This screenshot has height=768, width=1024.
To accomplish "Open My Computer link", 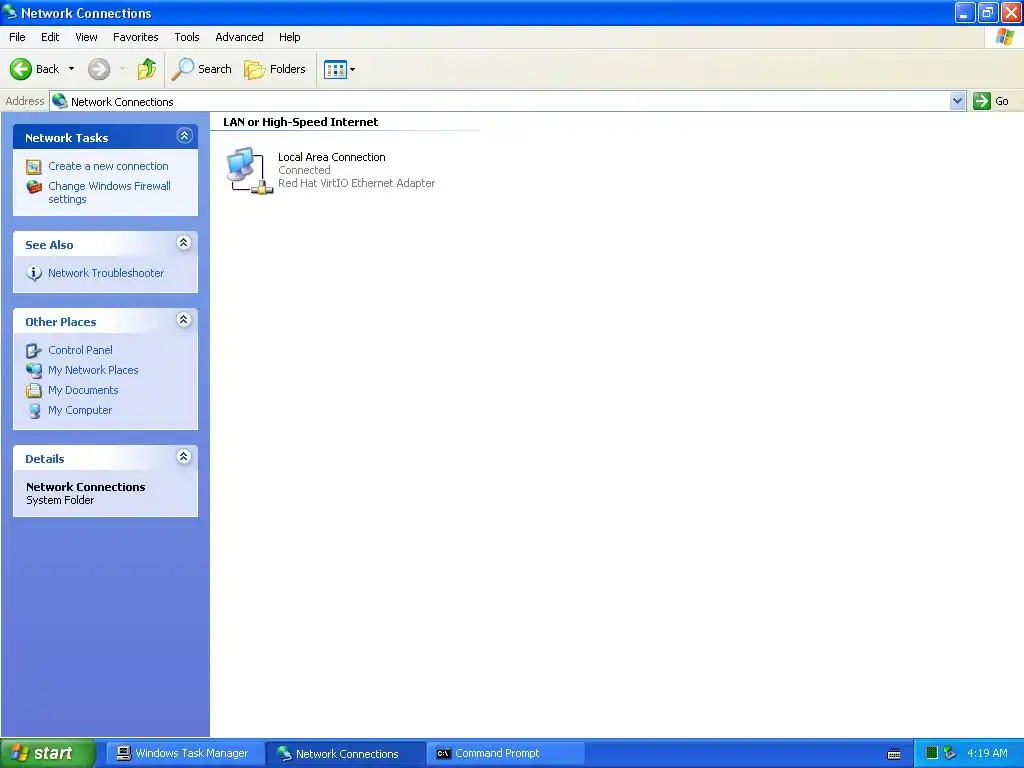I will (x=80, y=411).
